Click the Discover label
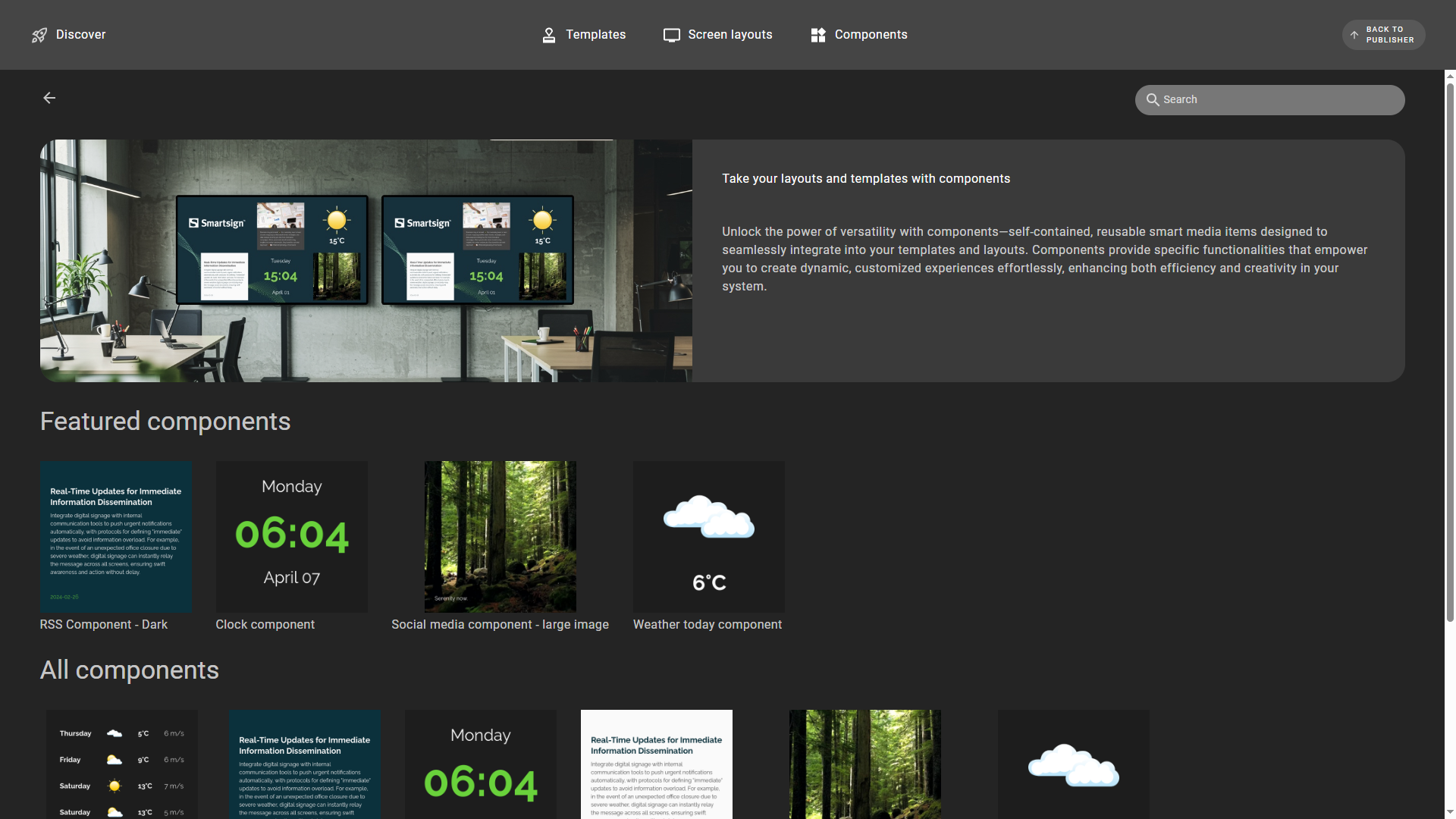Image resolution: width=1456 pixels, height=819 pixels. 80,35
